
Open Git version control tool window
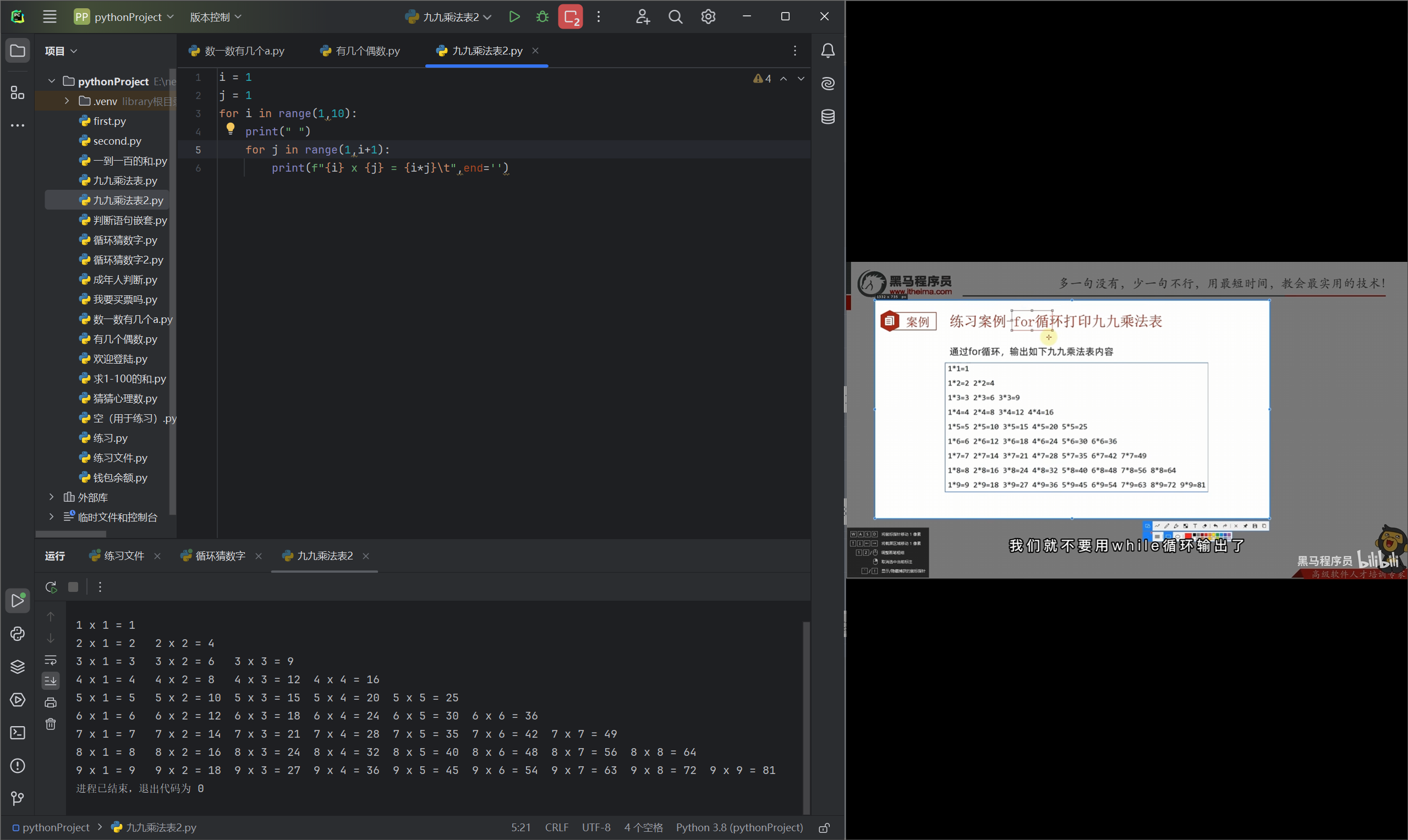18,799
